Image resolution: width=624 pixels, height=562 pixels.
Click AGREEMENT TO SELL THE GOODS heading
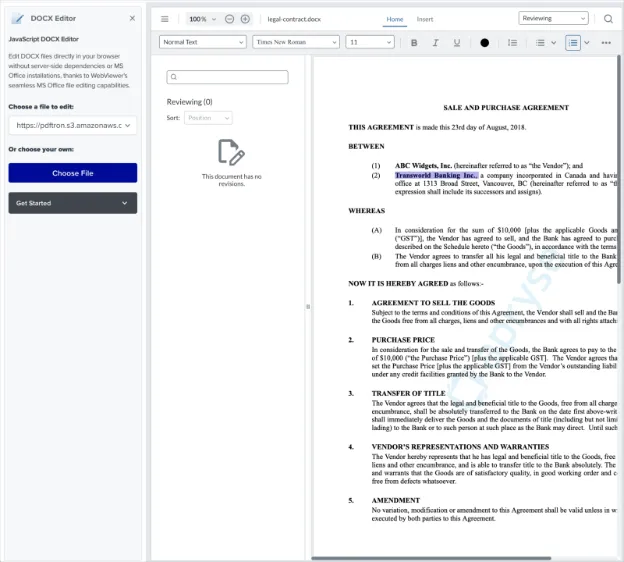click(433, 302)
